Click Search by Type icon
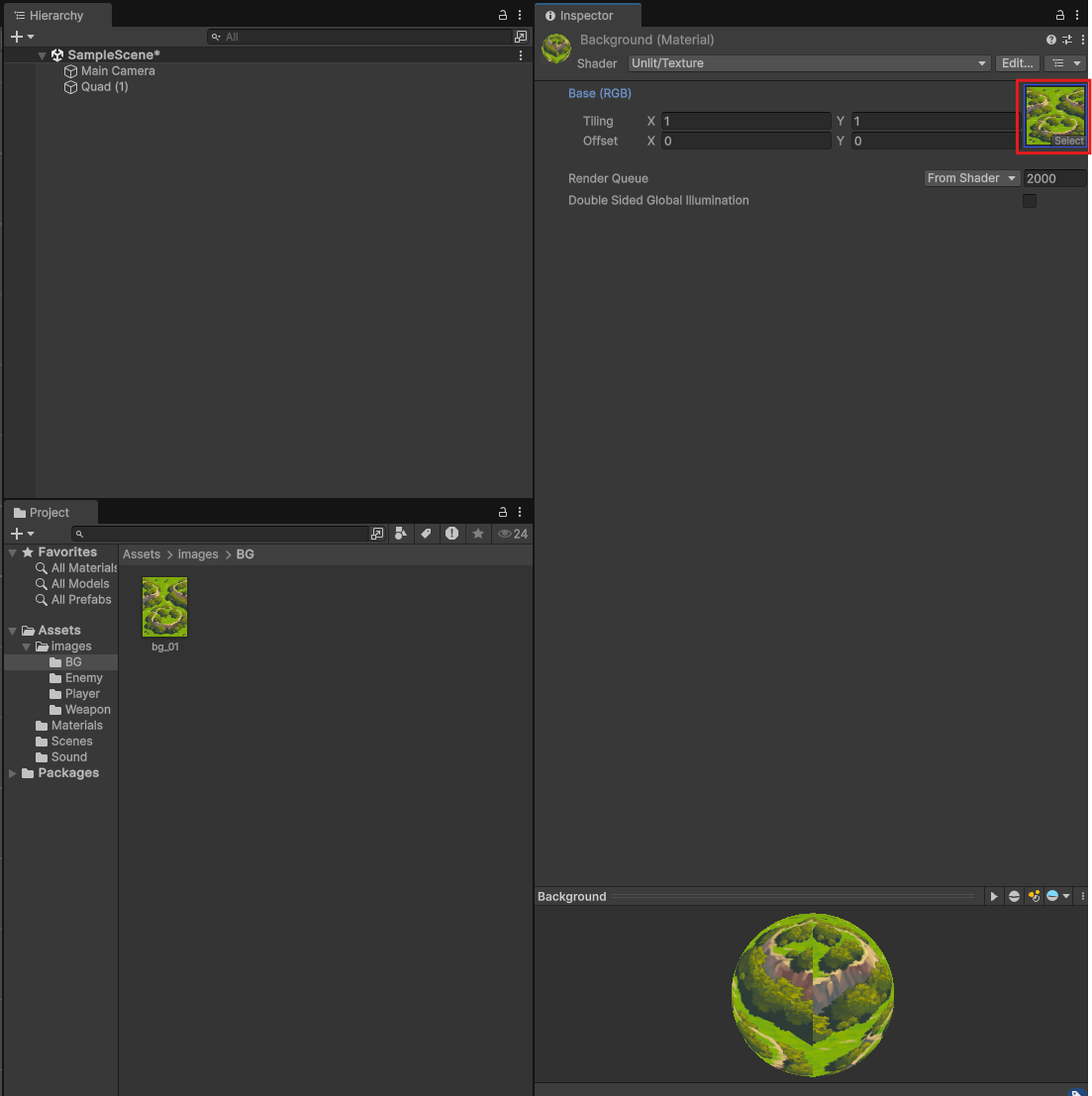1092x1096 pixels. 401,534
